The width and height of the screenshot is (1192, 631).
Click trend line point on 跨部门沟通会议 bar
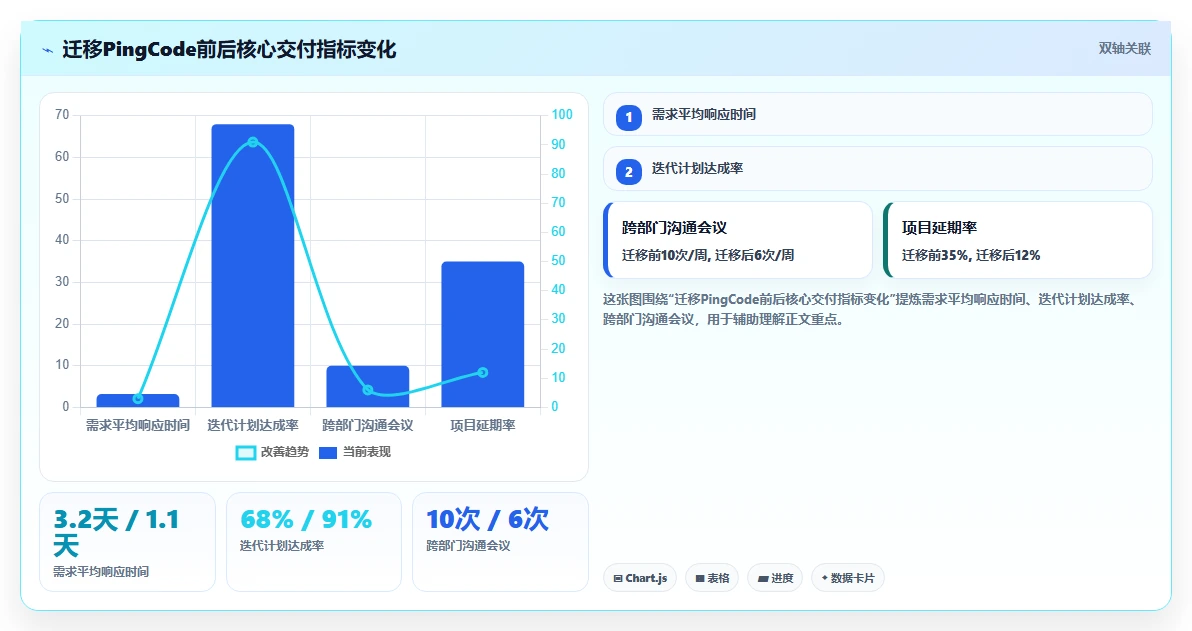tap(368, 390)
